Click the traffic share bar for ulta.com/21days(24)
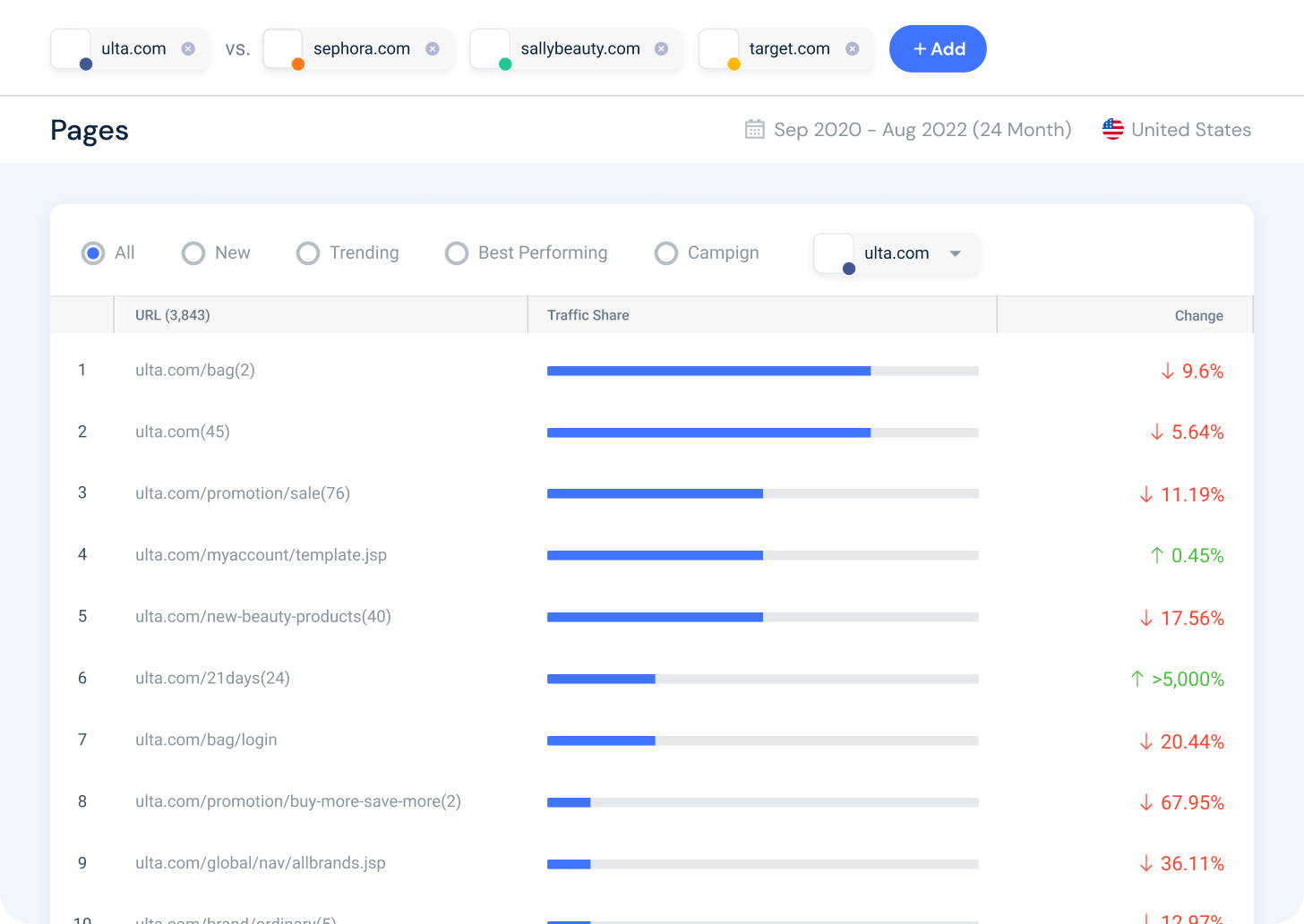Screen dimensions: 1304x924 tap(602, 679)
